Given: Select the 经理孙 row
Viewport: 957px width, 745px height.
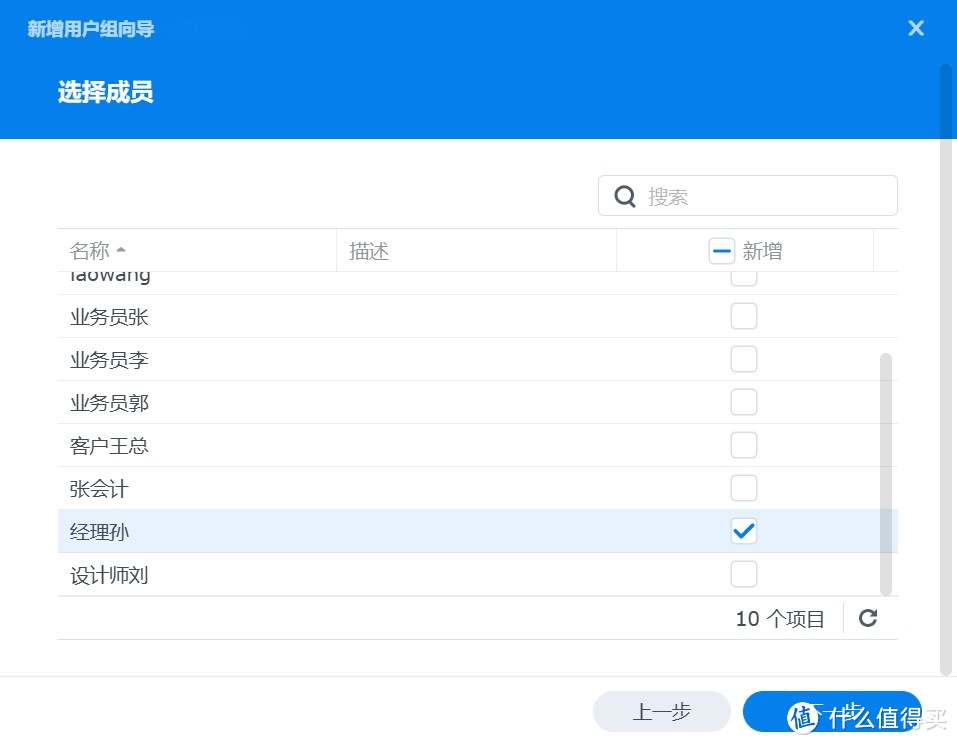Looking at the screenshot, I should pos(300,531).
